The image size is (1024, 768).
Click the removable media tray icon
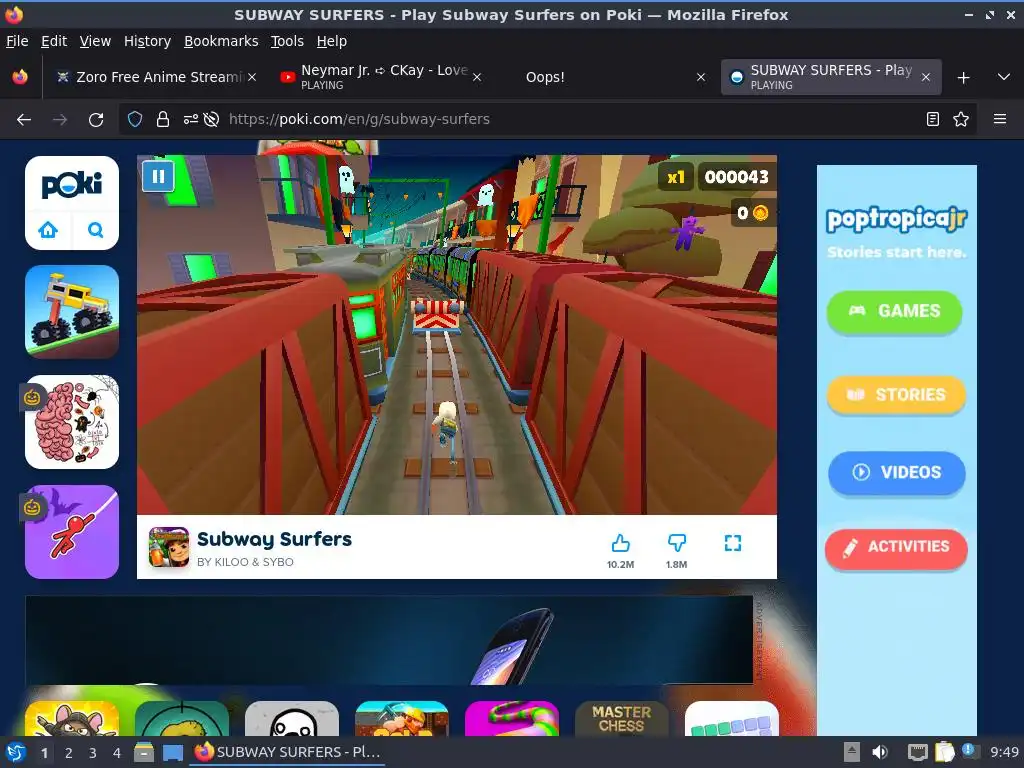(x=852, y=752)
